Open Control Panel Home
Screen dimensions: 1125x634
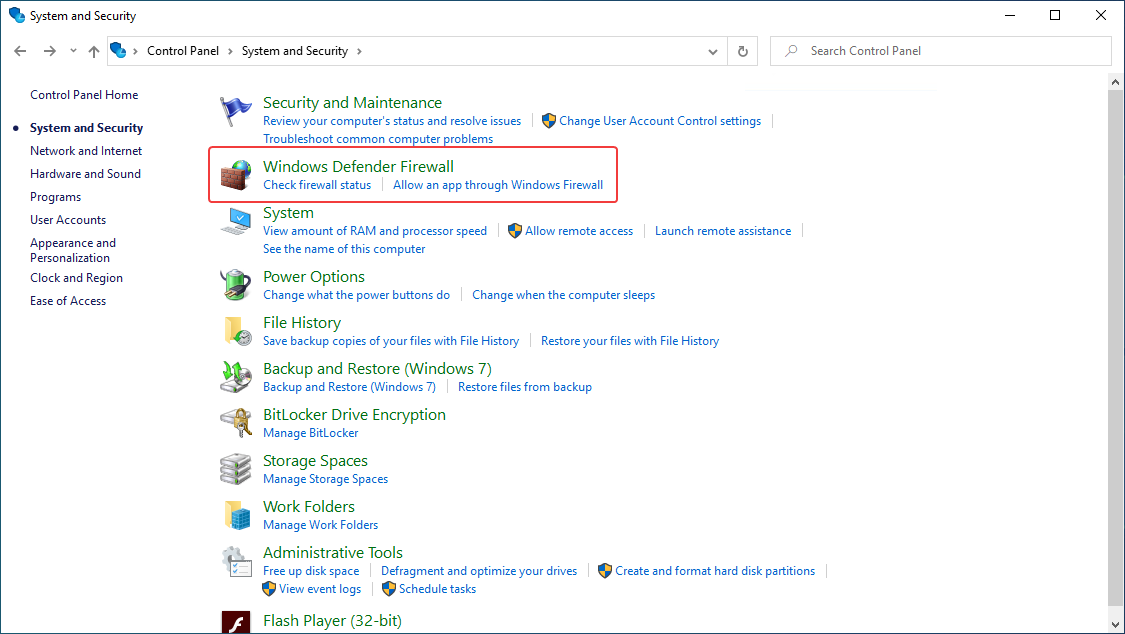point(84,95)
